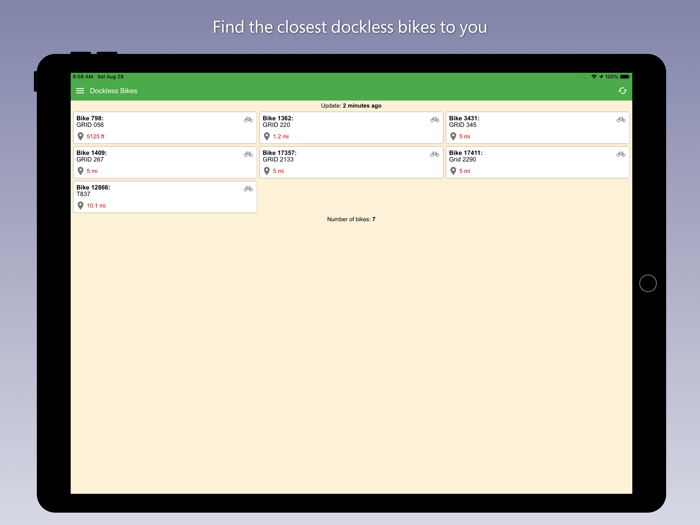Tap the bicycle icon on Bike 1409 card
Viewport: 700px width, 525px height.
248,154
